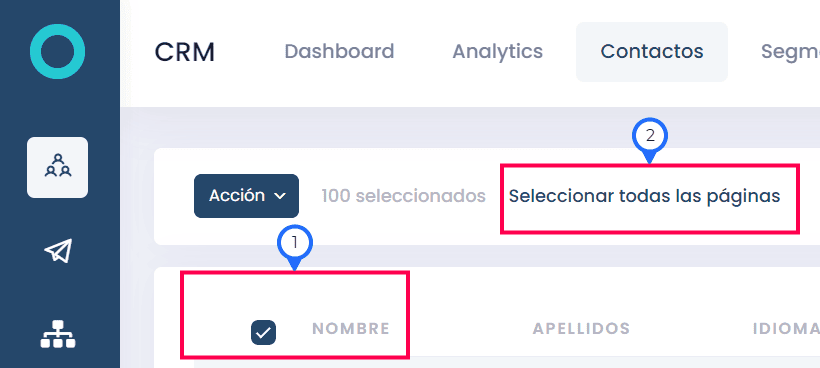Sort by the NOMBRE column header
This screenshot has width=820, height=368.
(351, 328)
